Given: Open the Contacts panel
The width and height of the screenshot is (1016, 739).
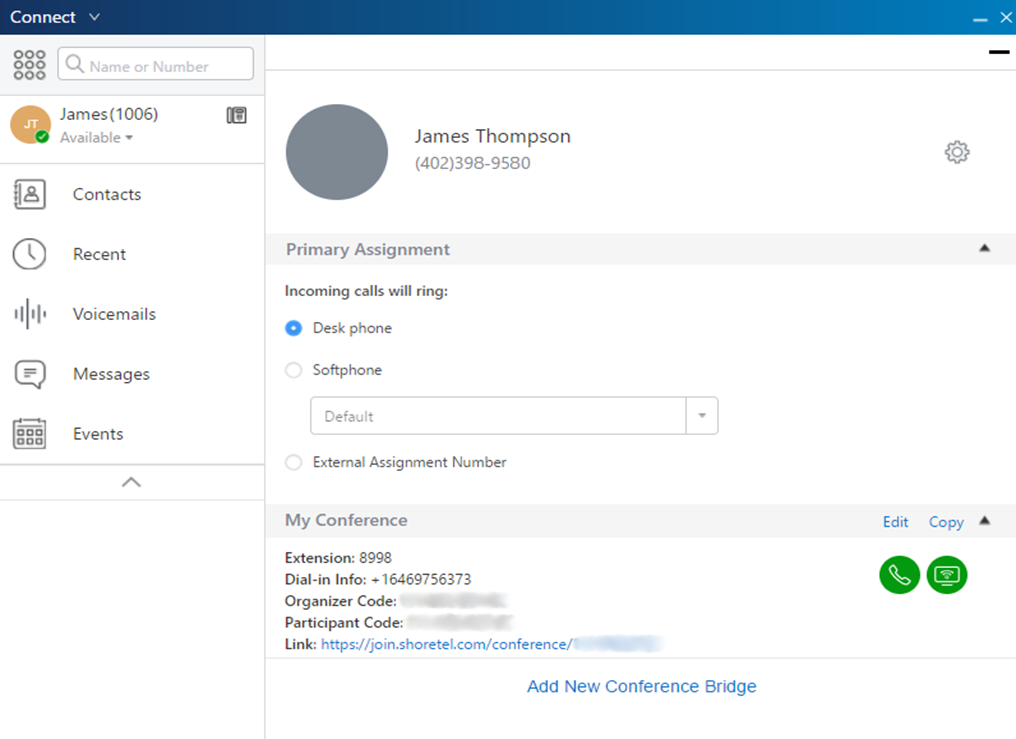Looking at the screenshot, I should (106, 194).
